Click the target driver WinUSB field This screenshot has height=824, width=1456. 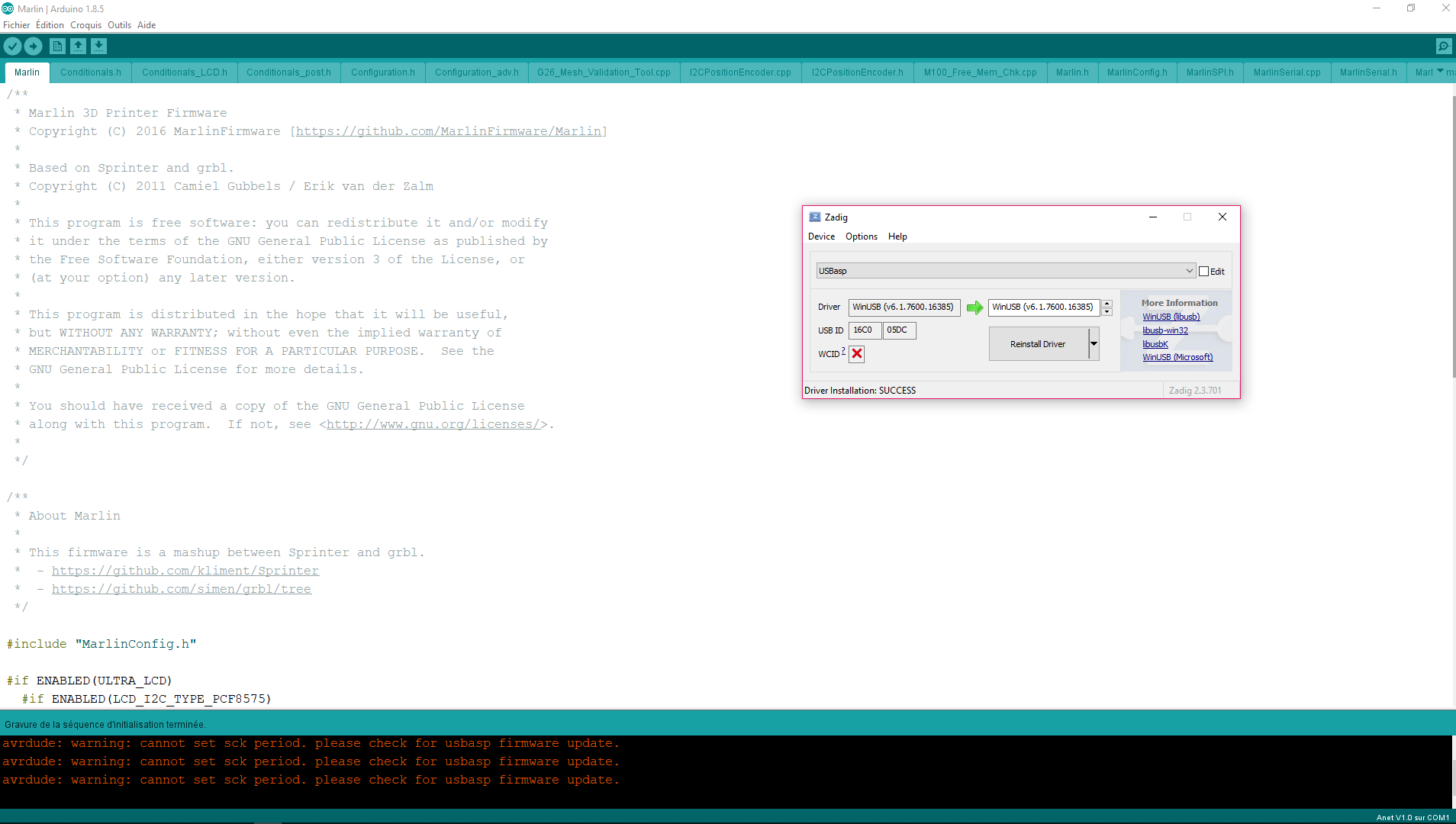(1044, 307)
